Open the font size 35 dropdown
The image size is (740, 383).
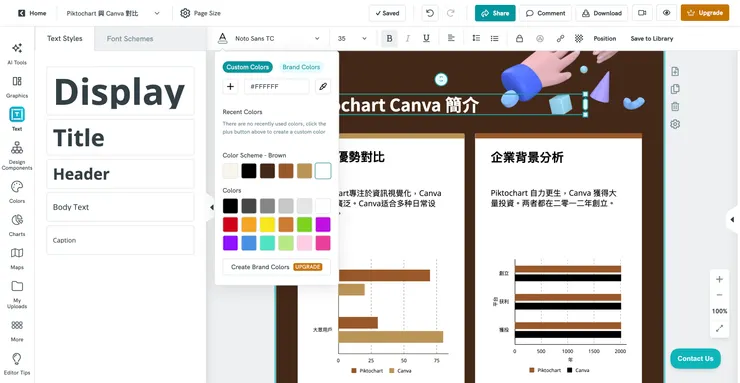click(353, 39)
